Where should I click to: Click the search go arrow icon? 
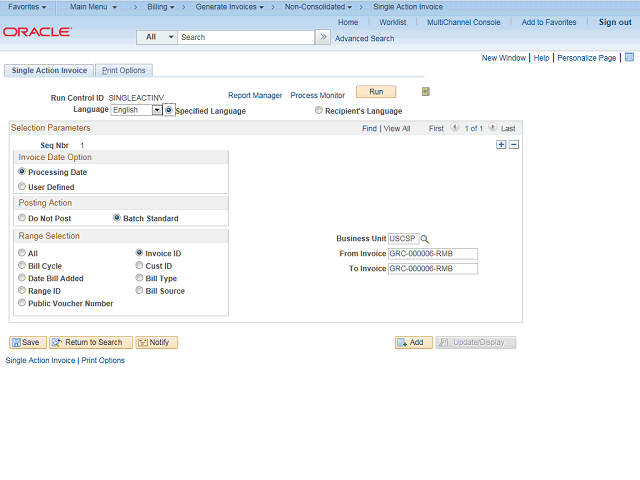pos(323,37)
